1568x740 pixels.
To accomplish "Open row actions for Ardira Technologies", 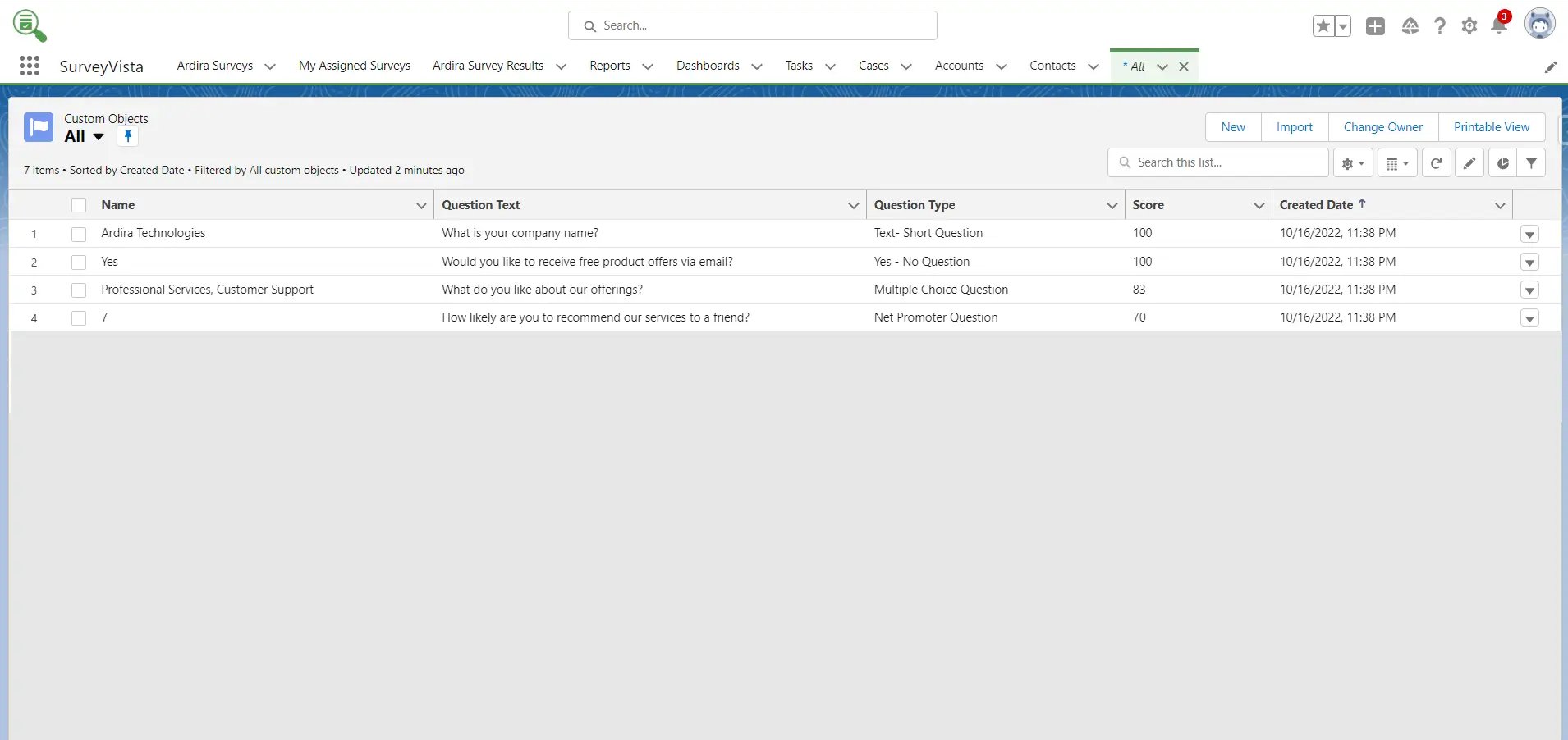I will coord(1529,235).
